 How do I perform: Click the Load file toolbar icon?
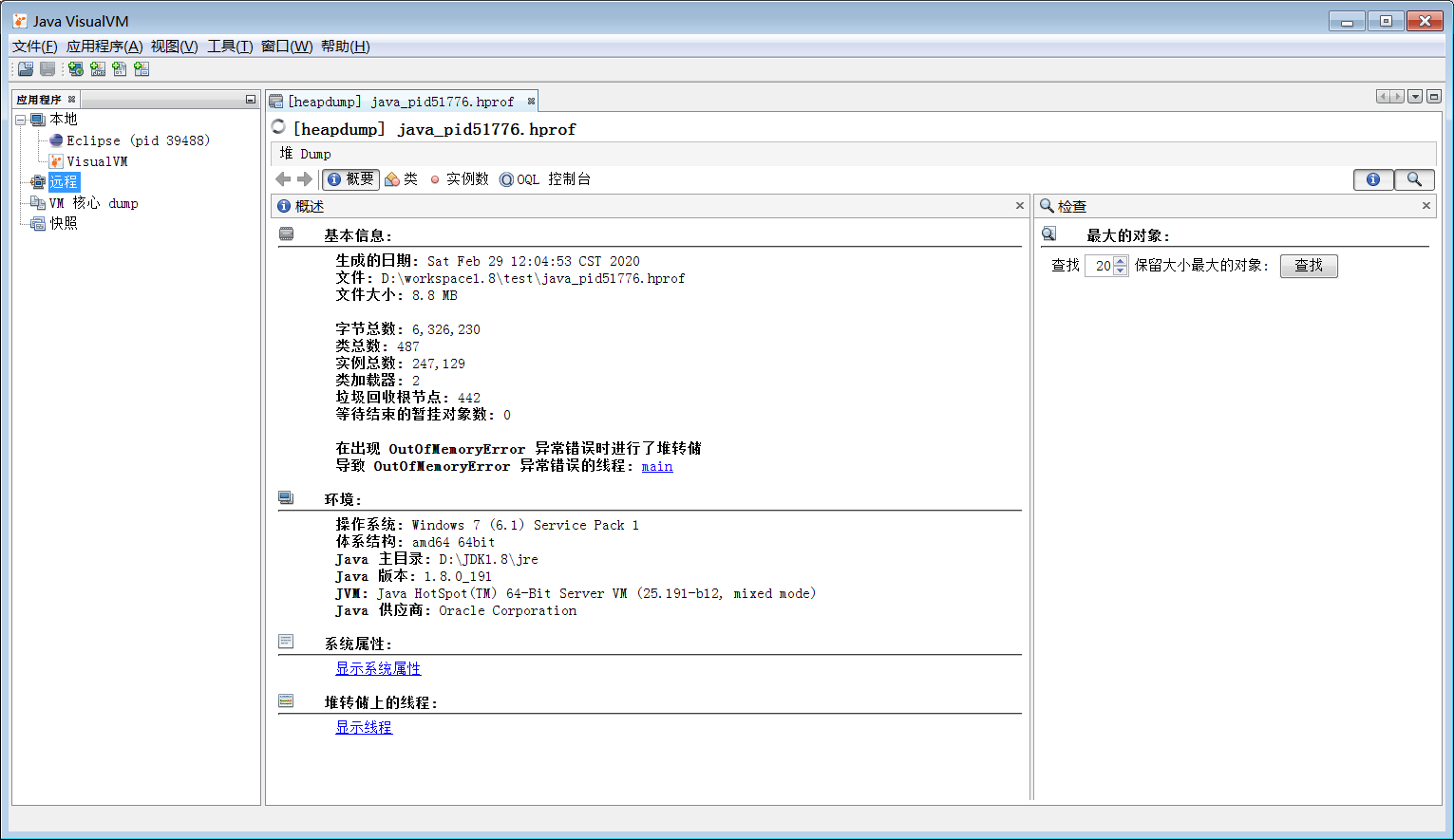tap(26, 69)
